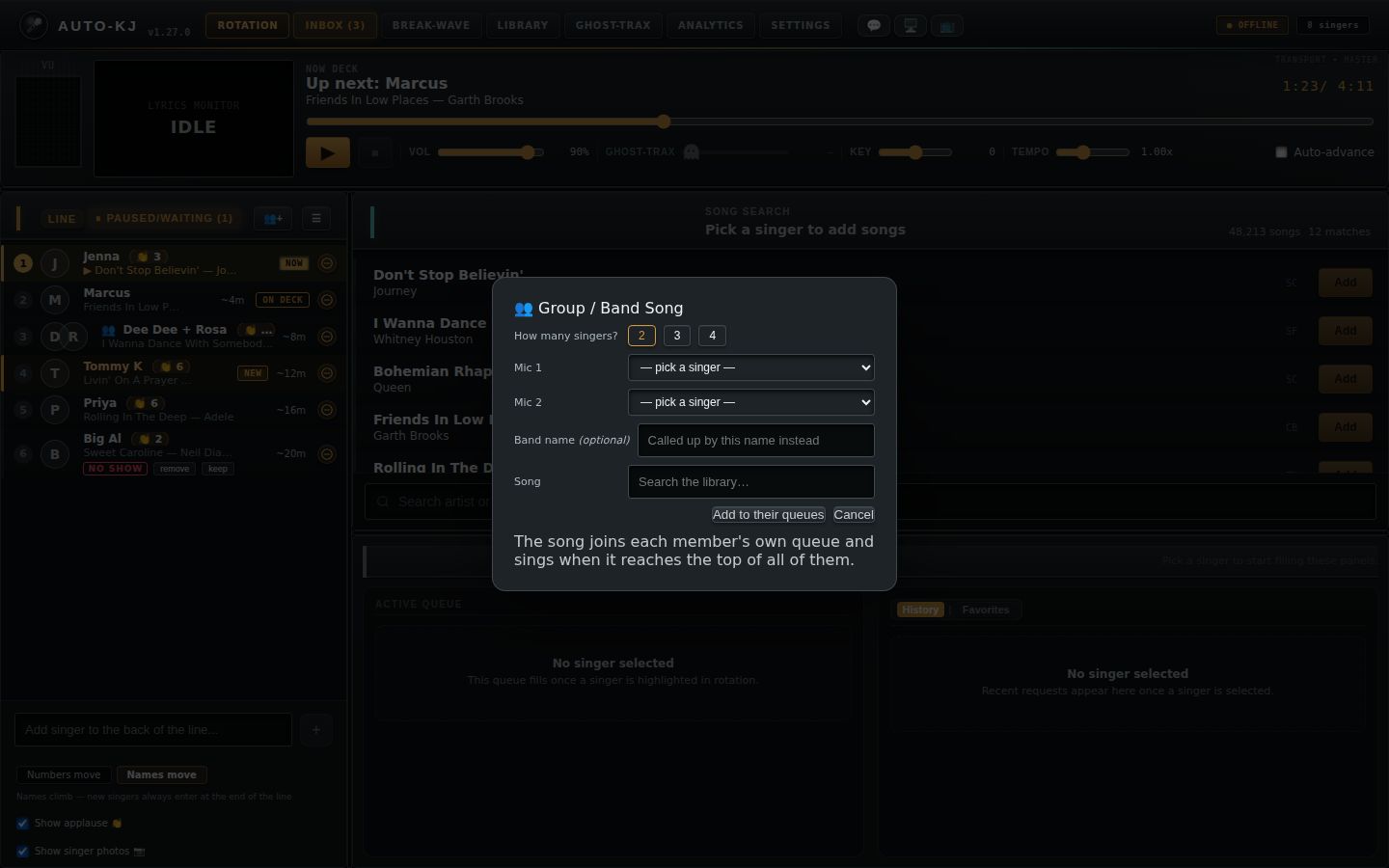1389x868 pixels.
Task: Open the rotation list menu icon
Action: click(316, 219)
